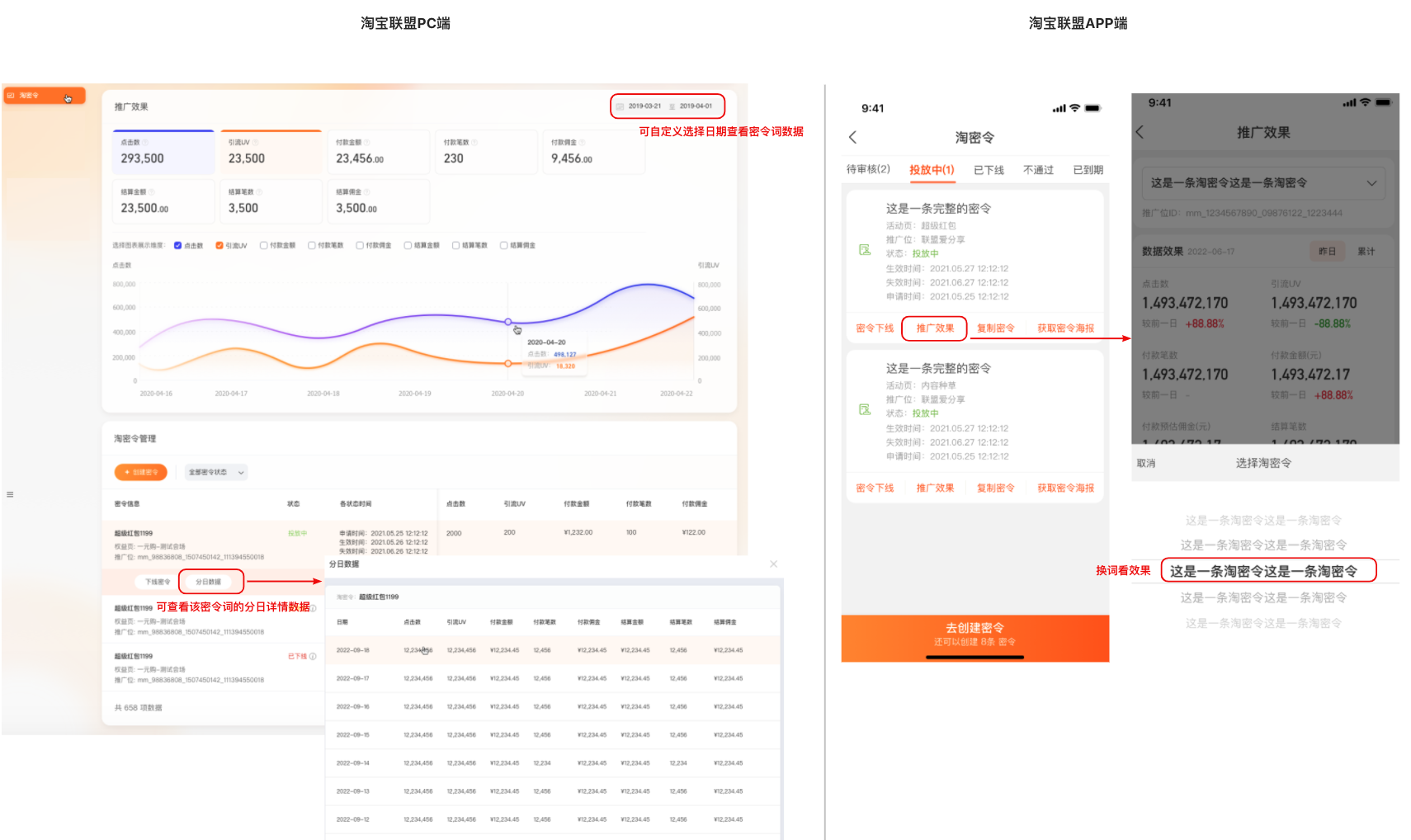1411x840 pixels.
Task: Switch to the 已到期 tab
Action: [1088, 170]
